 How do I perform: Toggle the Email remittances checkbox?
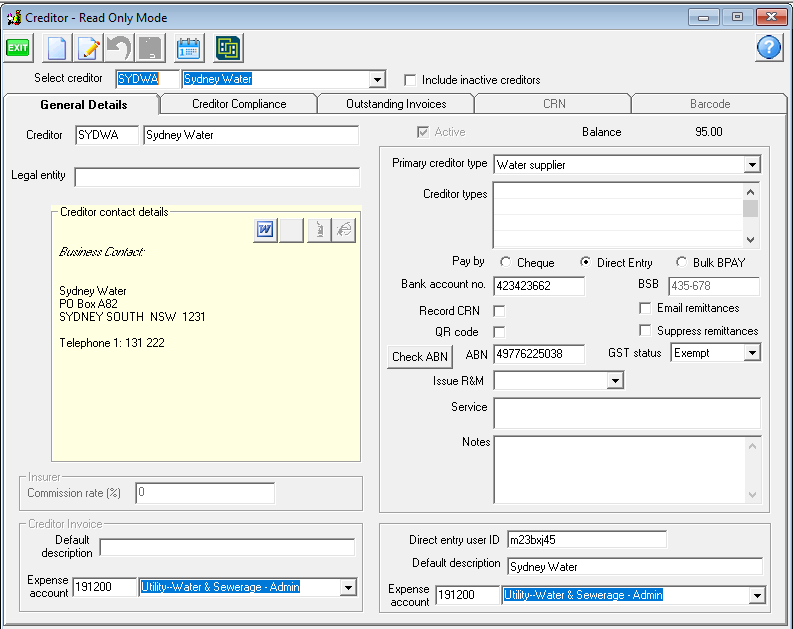[645, 308]
